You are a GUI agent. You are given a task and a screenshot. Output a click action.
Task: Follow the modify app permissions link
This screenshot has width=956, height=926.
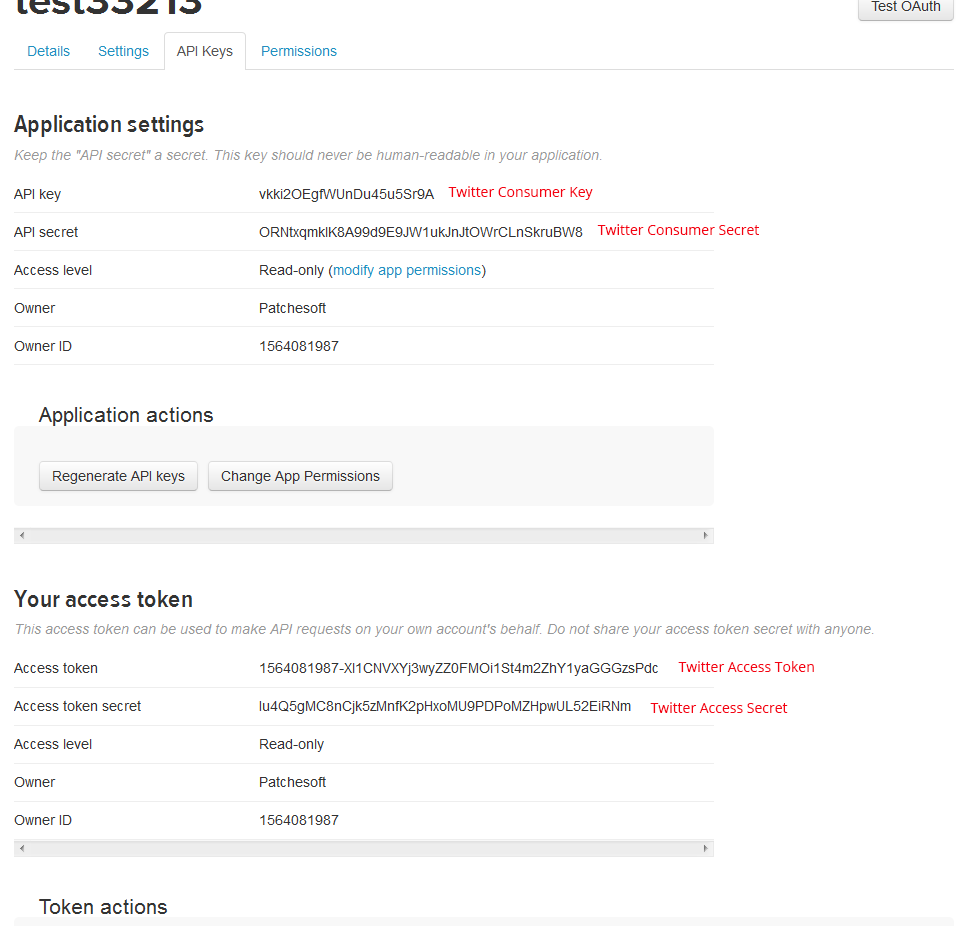(407, 270)
